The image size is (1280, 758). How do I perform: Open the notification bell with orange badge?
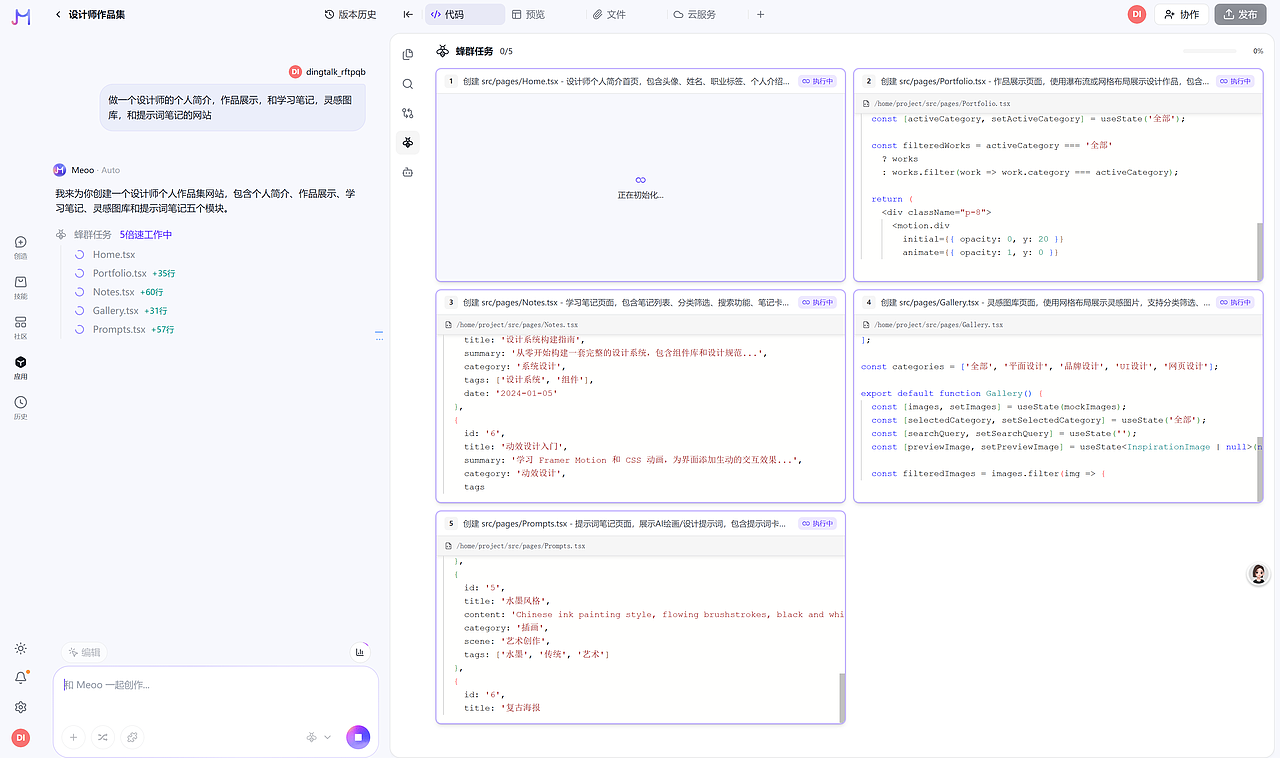(20, 677)
